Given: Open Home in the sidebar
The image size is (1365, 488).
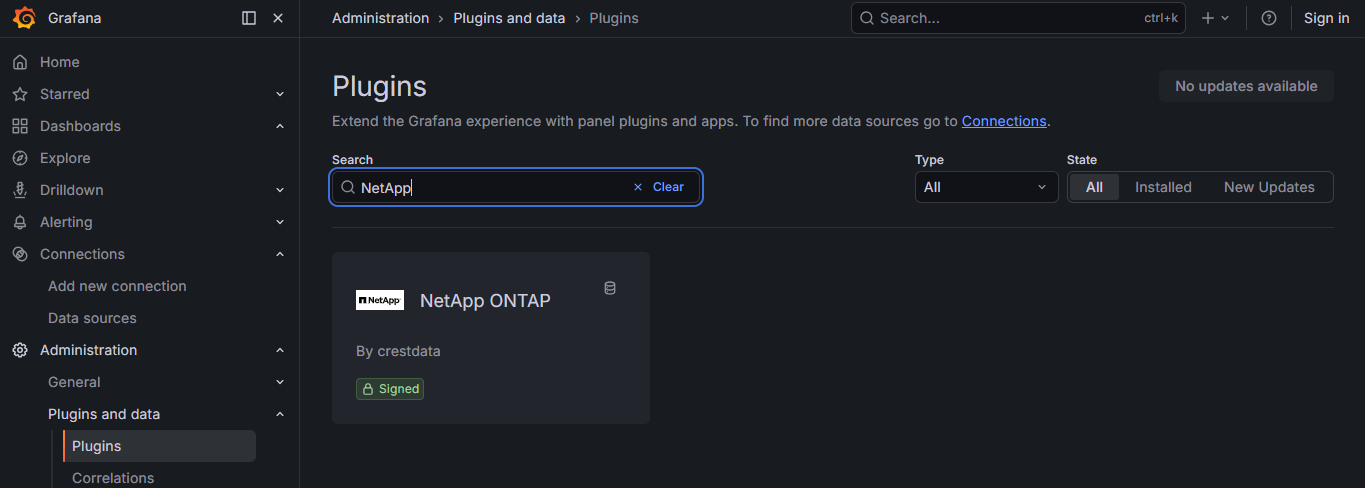Looking at the screenshot, I should (x=60, y=62).
